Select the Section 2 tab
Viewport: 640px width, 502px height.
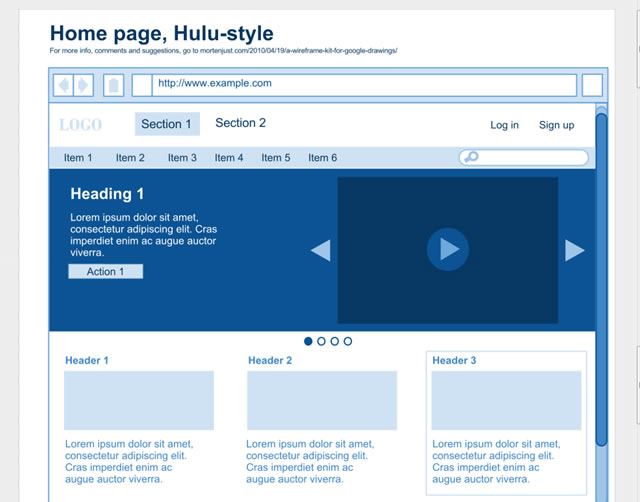pos(240,123)
